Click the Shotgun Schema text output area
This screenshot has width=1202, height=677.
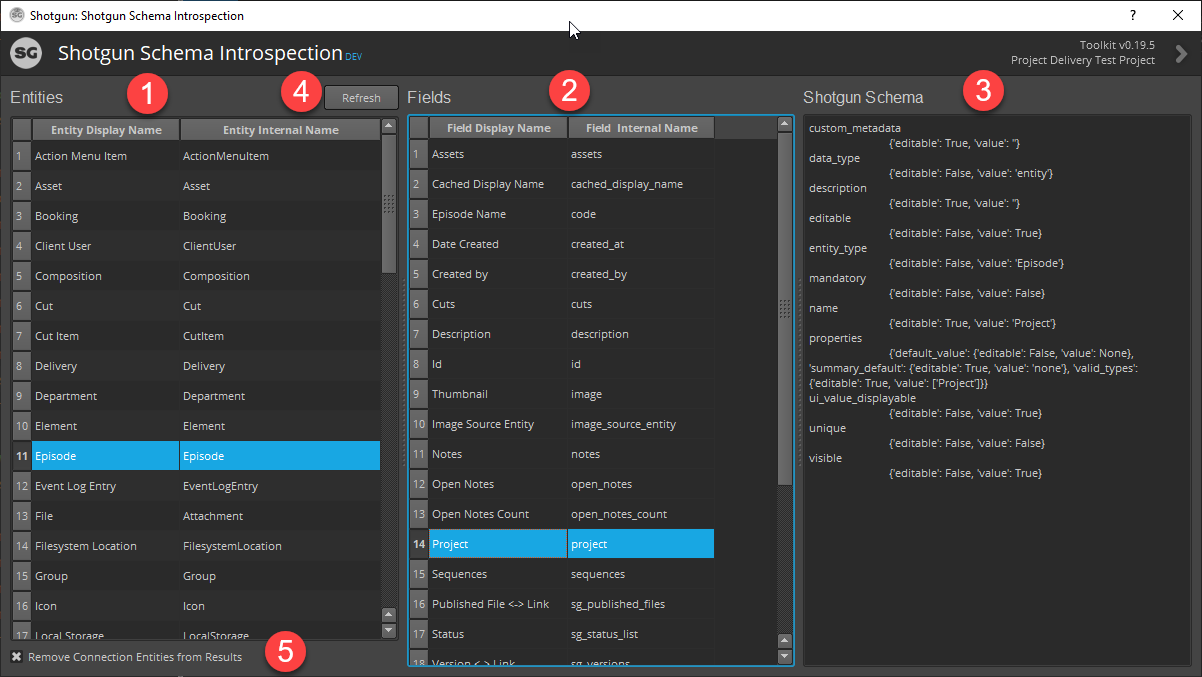coord(998,389)
